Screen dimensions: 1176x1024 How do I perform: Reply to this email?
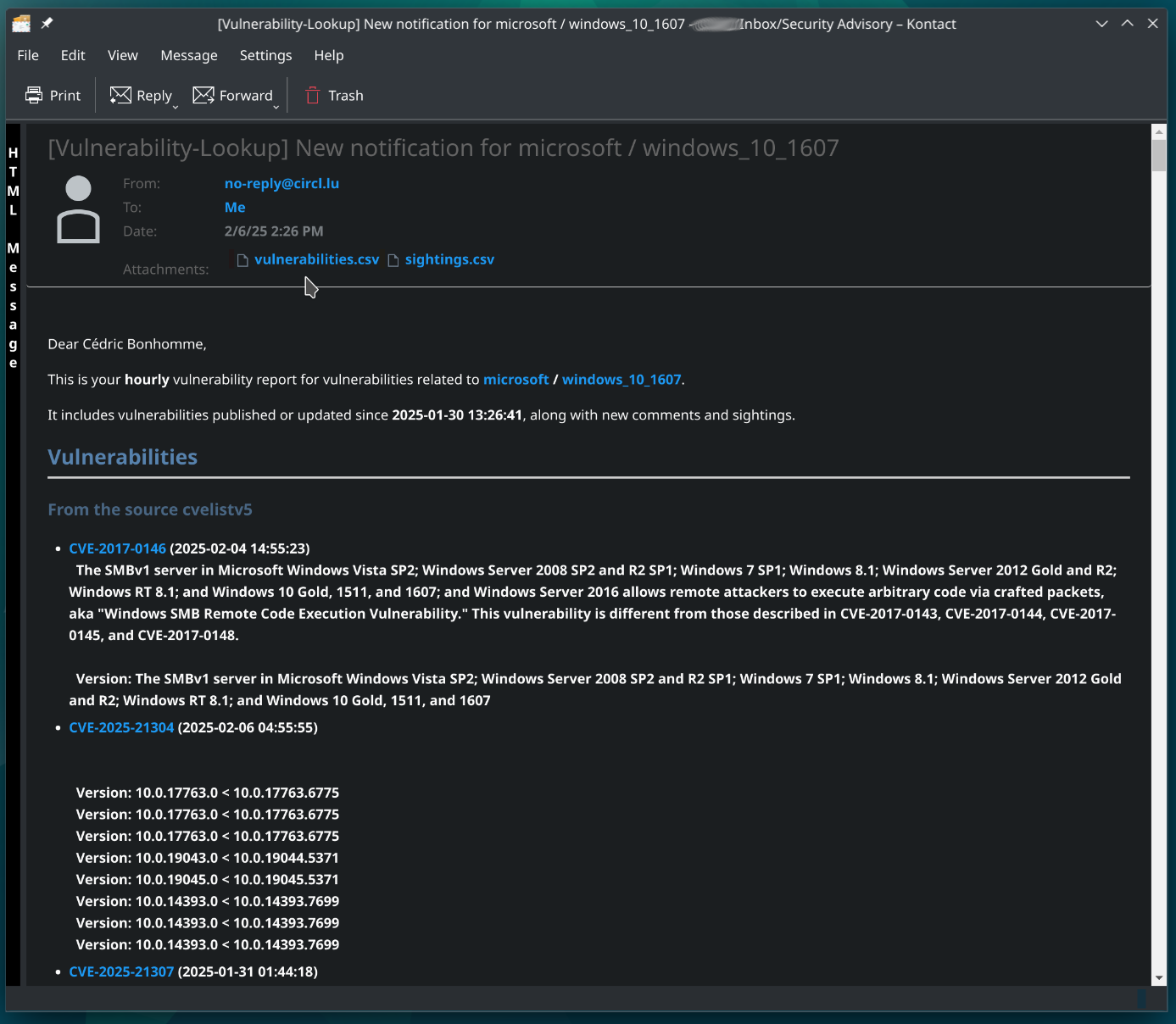click(x=141, y=96)
